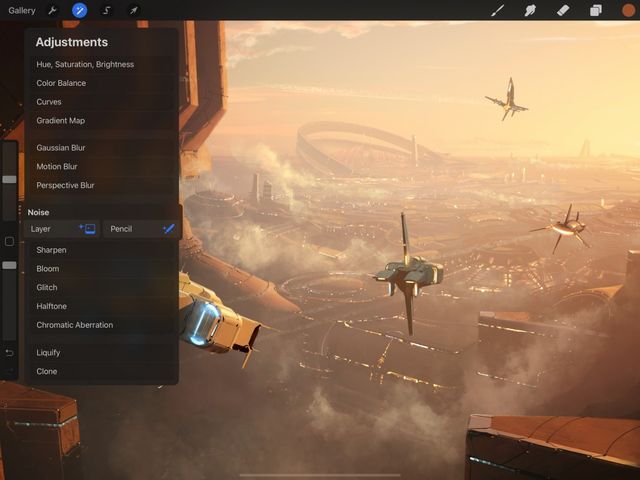Image resolution: width=640 pixels, height=480 pixels.
Task: Tap the undo arrow in sidebar
Action: coord(9,353)
